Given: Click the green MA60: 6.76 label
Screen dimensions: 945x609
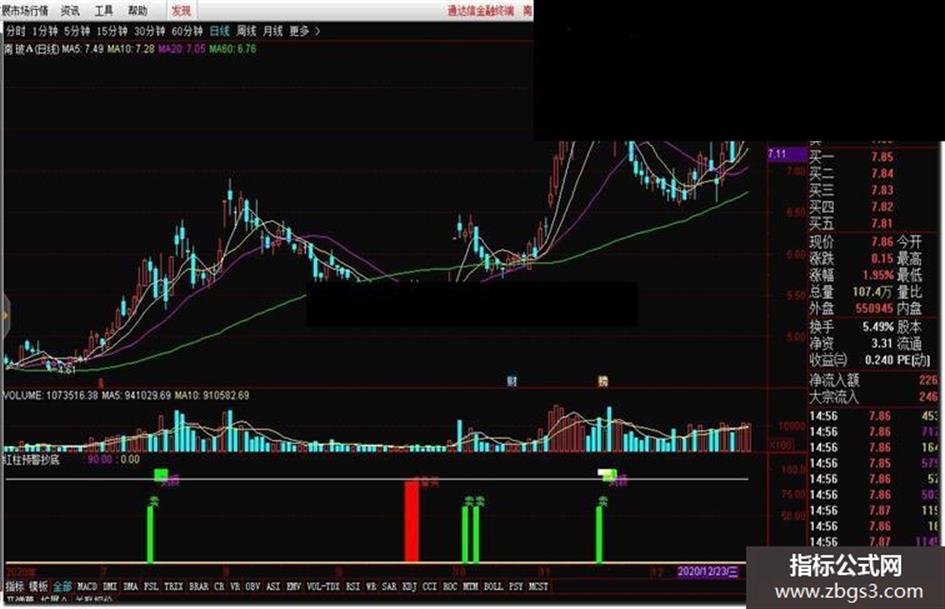Looking at the screenshot, I should click(x=233, y=49).
